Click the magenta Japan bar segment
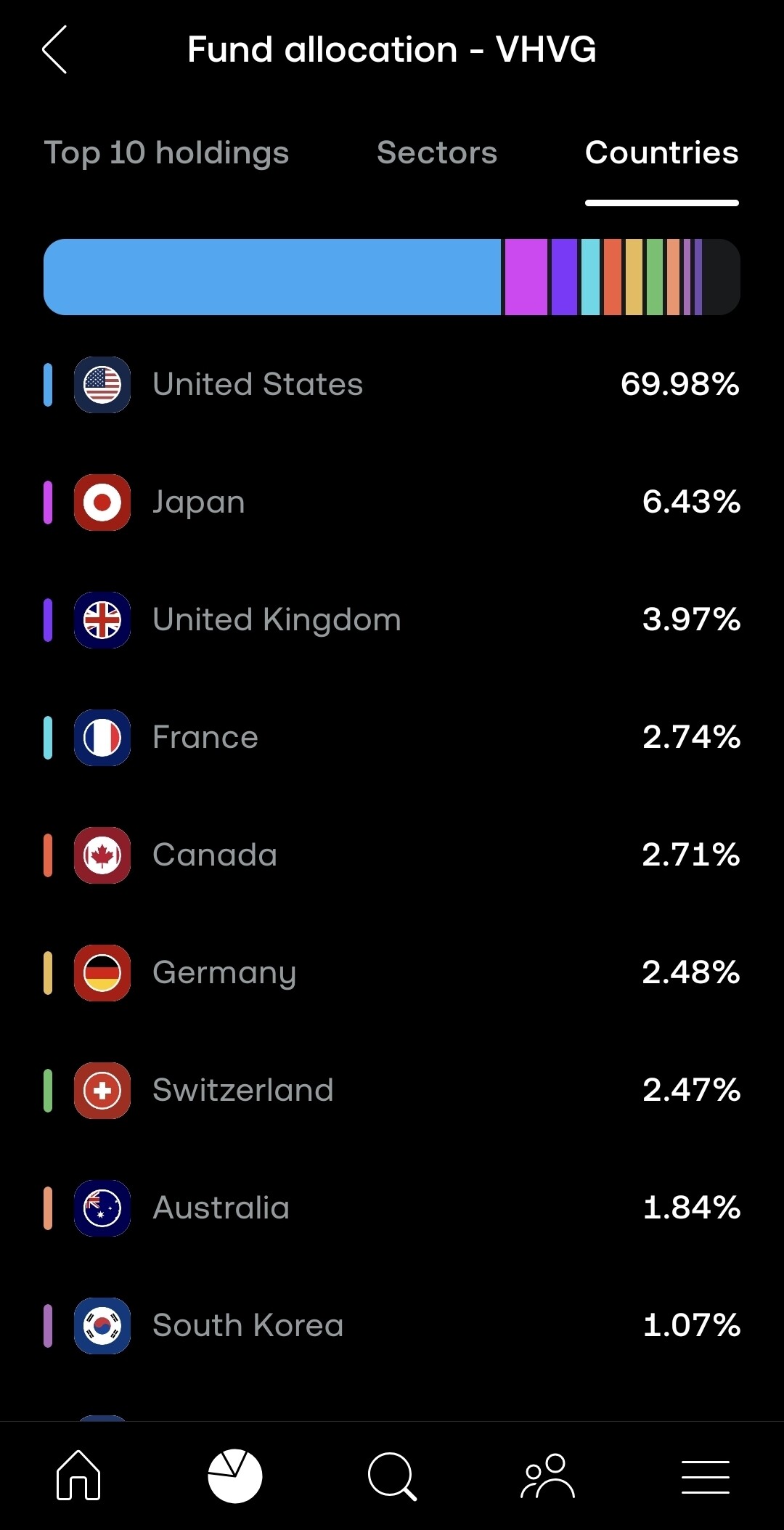Screen dimensions: 784x1530 pyautogui.click(x=526, y=277)
